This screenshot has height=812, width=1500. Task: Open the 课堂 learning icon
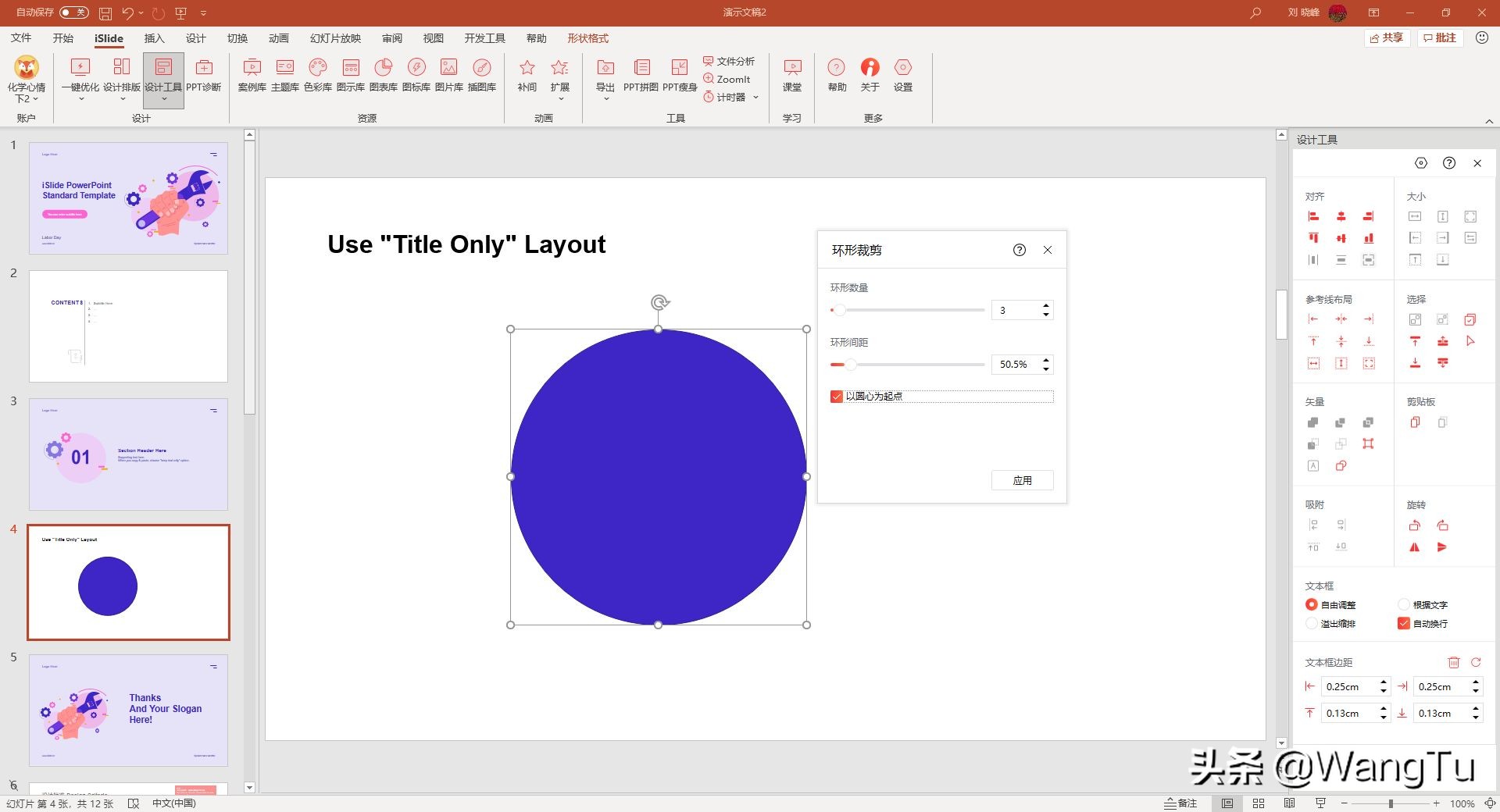tap(792, 75)
